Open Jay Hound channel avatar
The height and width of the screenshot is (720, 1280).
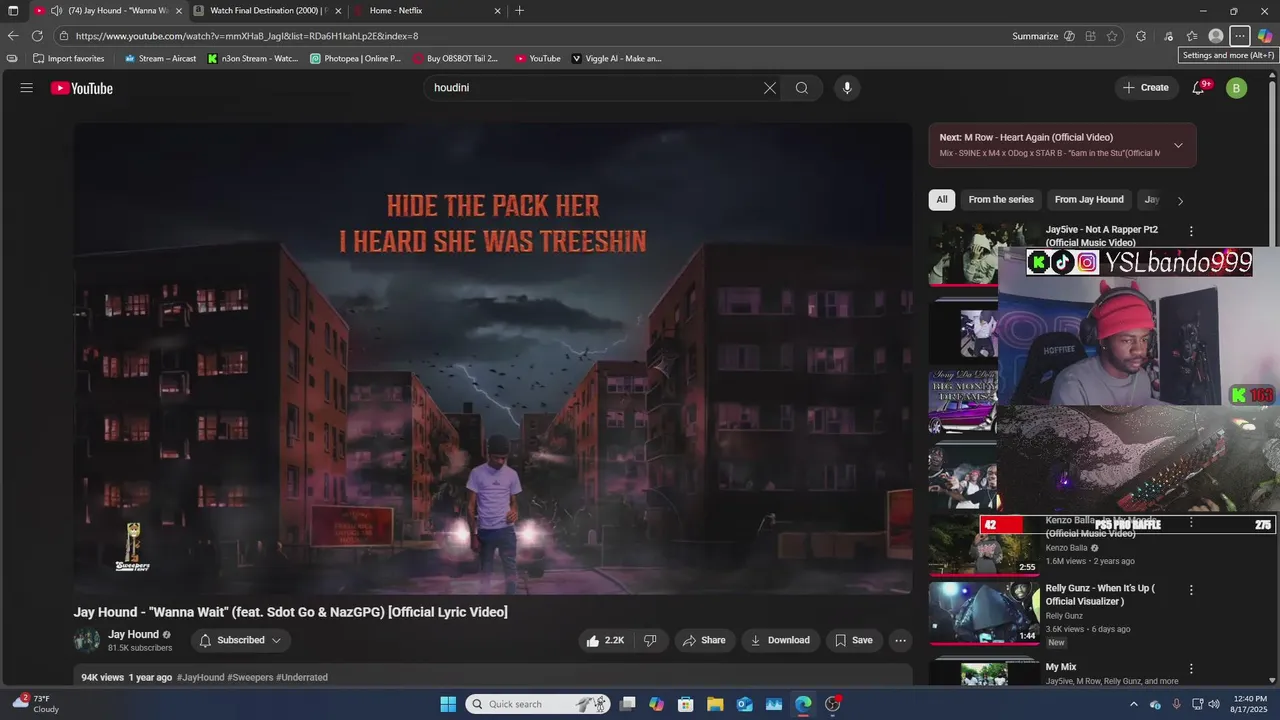click(86, 640)
